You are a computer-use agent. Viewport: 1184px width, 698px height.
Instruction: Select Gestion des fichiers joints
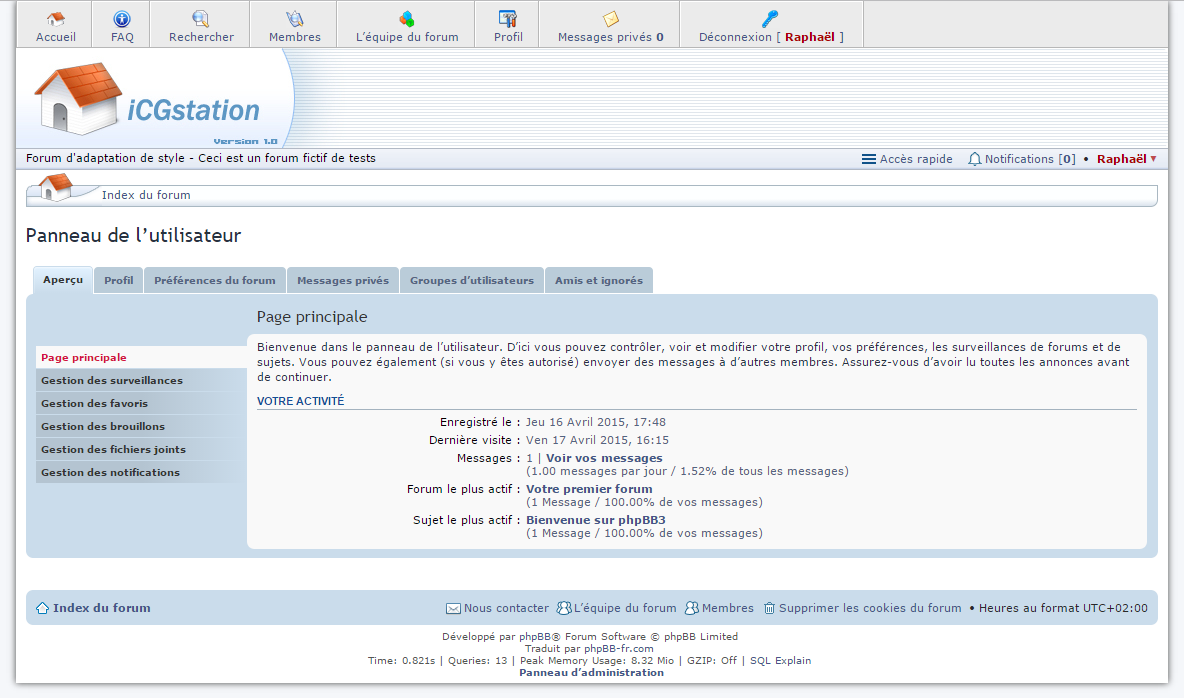pyautogui.click(x=113, y=450)
